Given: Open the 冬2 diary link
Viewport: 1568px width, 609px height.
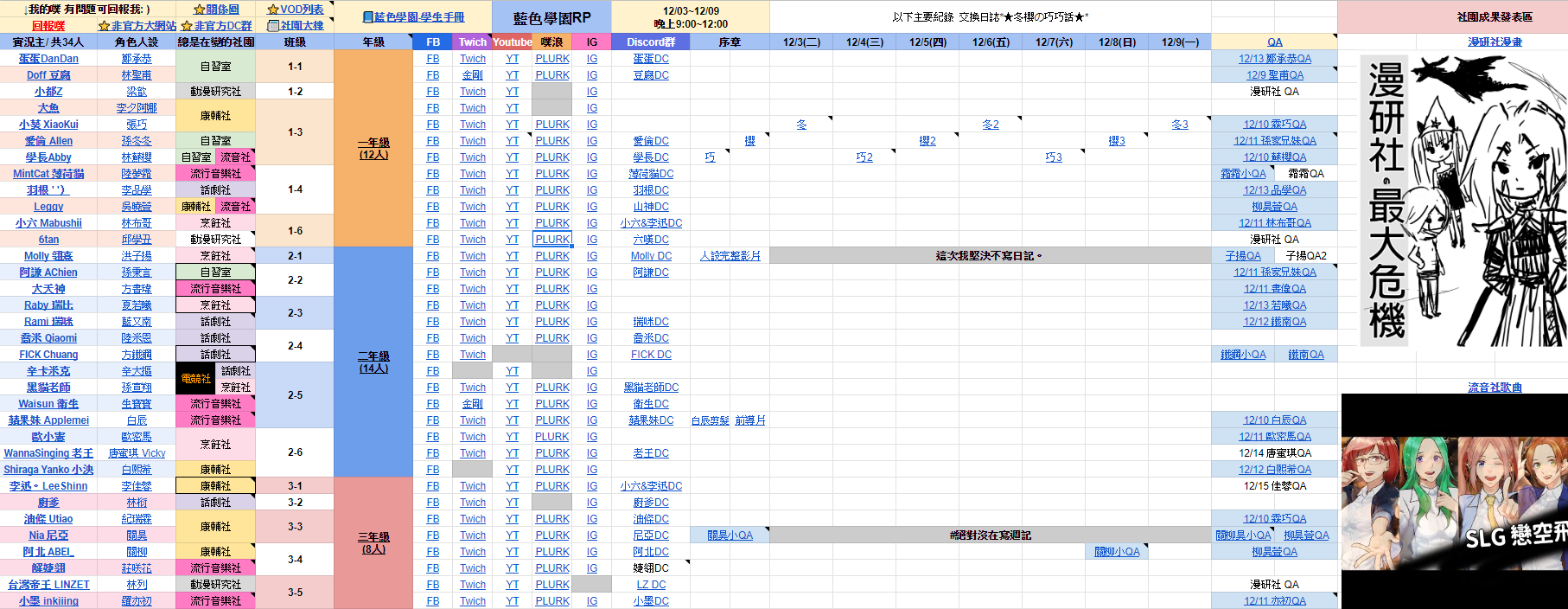Looking at the screenshot, I should (x=991, y=125).
